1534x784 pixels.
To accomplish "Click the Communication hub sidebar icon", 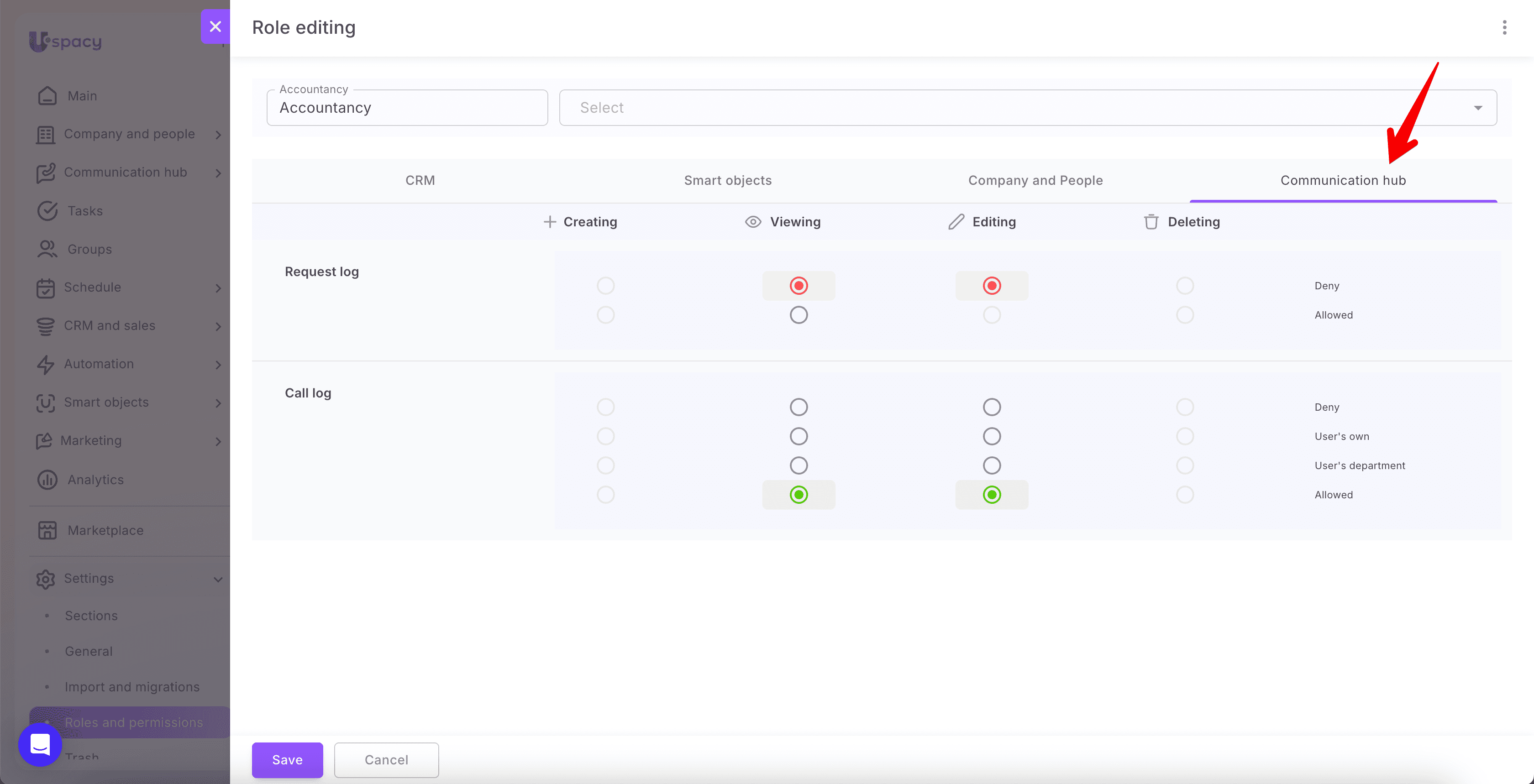I will tap(45, 172).
